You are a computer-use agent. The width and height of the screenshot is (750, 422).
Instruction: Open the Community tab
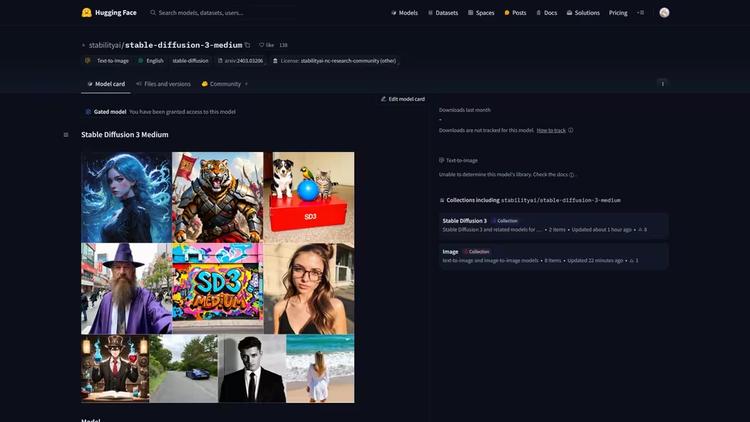[x=222, y=84]
